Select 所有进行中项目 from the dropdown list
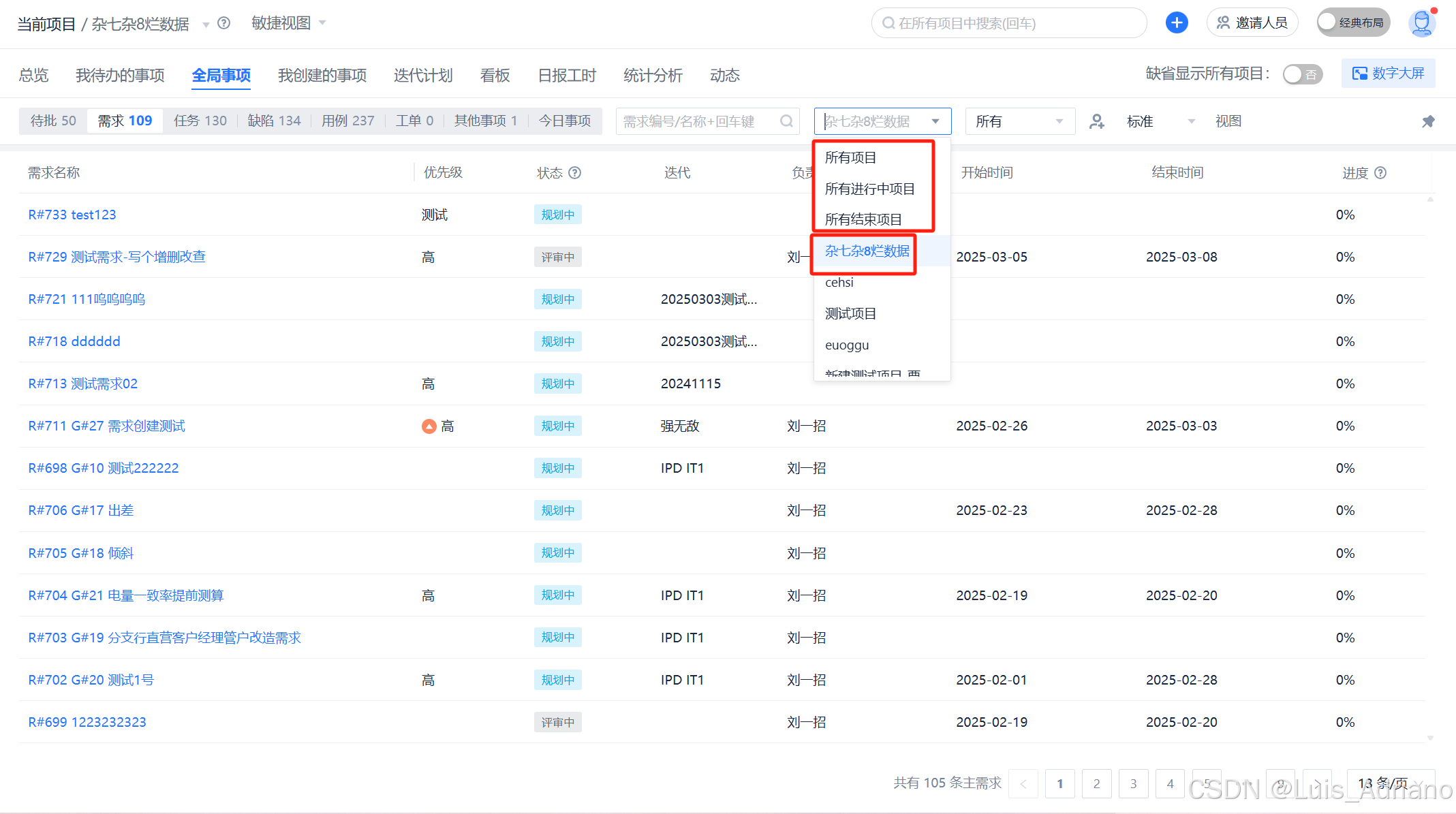The width and height of the screenshot is (1456, 814). pos(869,189)
